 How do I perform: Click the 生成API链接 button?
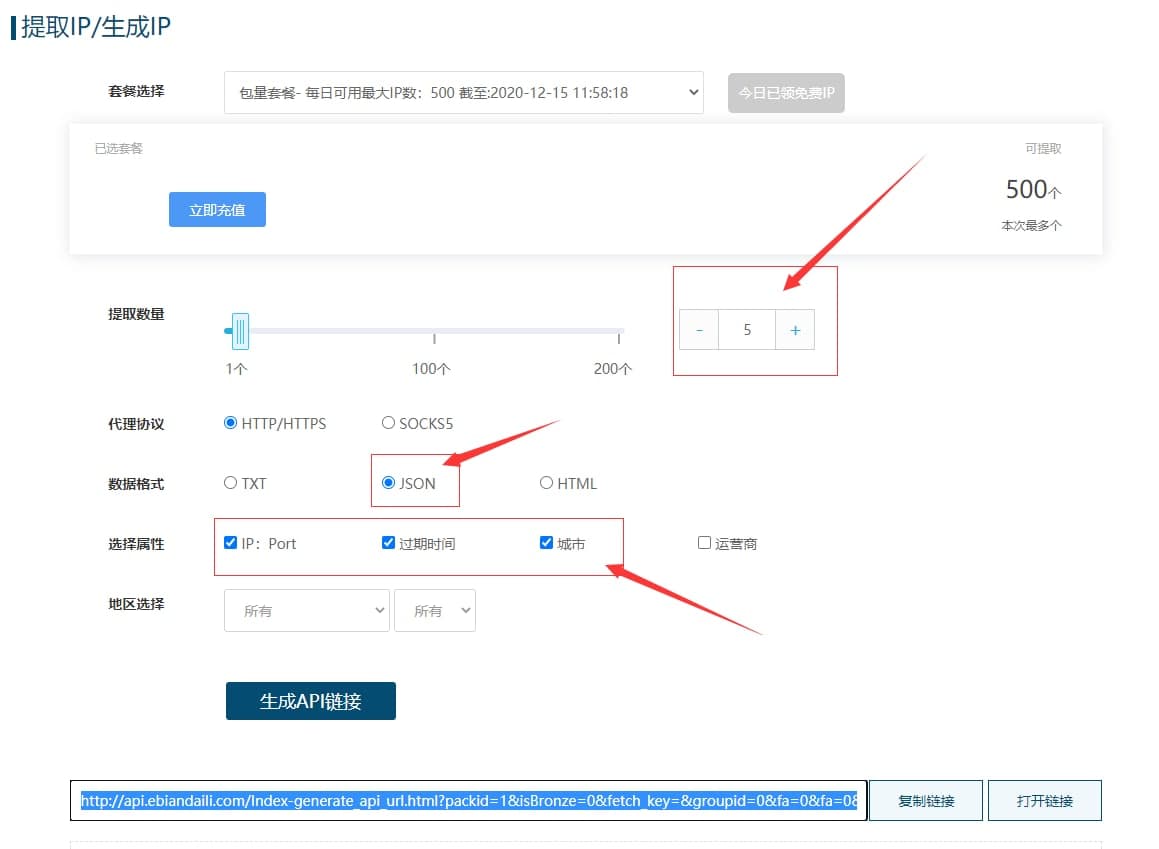click(x=310, y=700)
